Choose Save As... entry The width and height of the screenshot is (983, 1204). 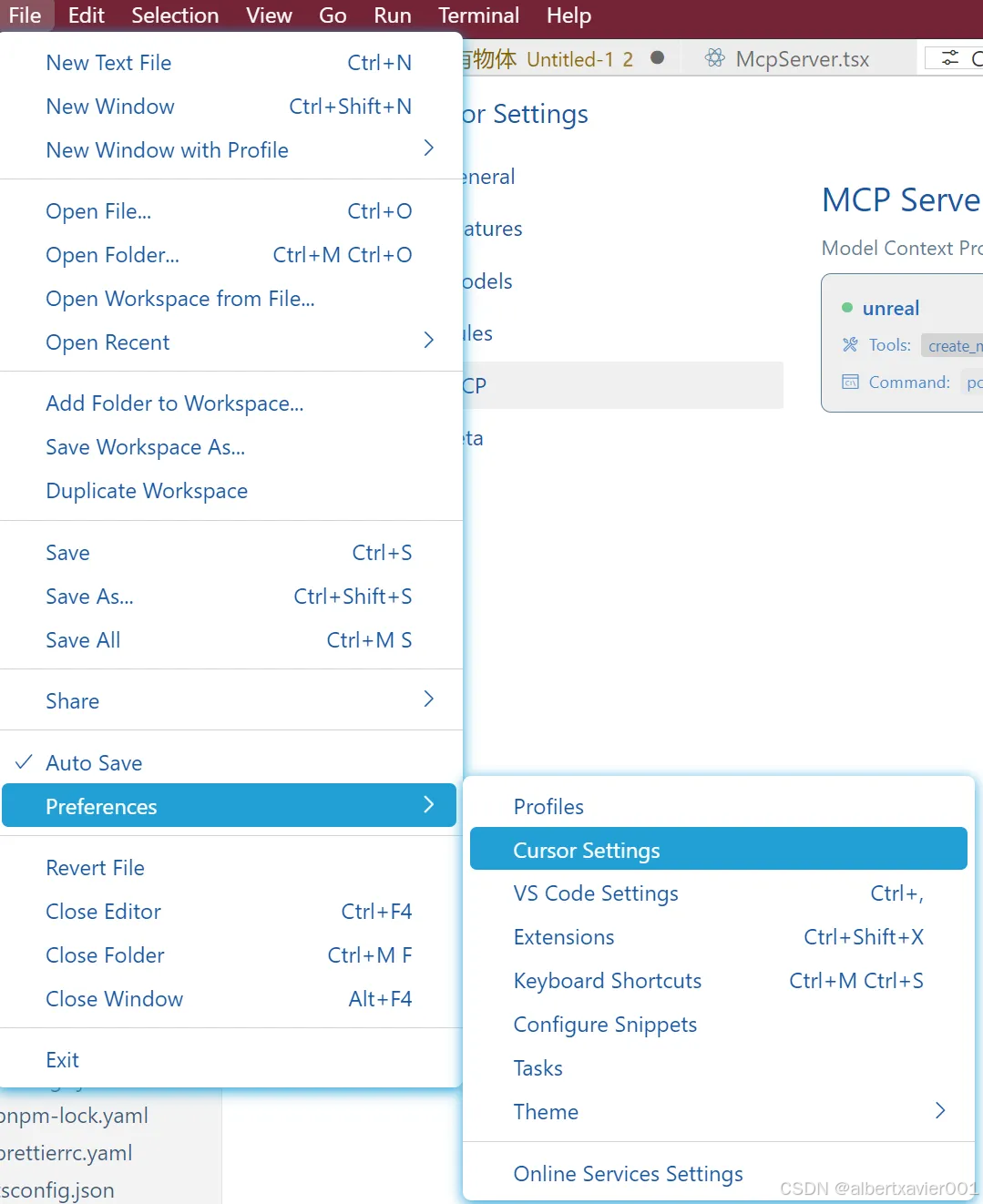[x=229, y=597]
